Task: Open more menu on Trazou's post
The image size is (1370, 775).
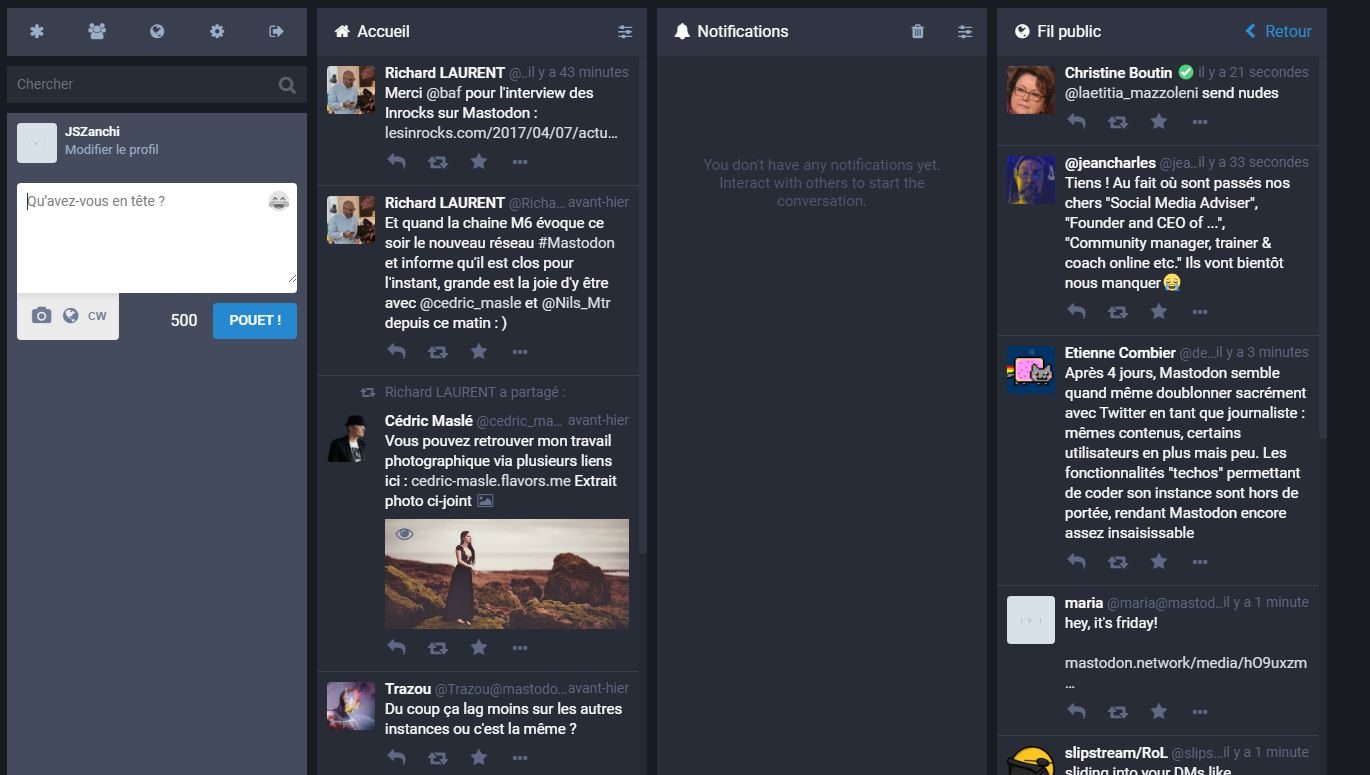Action: (x=520, y=757)
